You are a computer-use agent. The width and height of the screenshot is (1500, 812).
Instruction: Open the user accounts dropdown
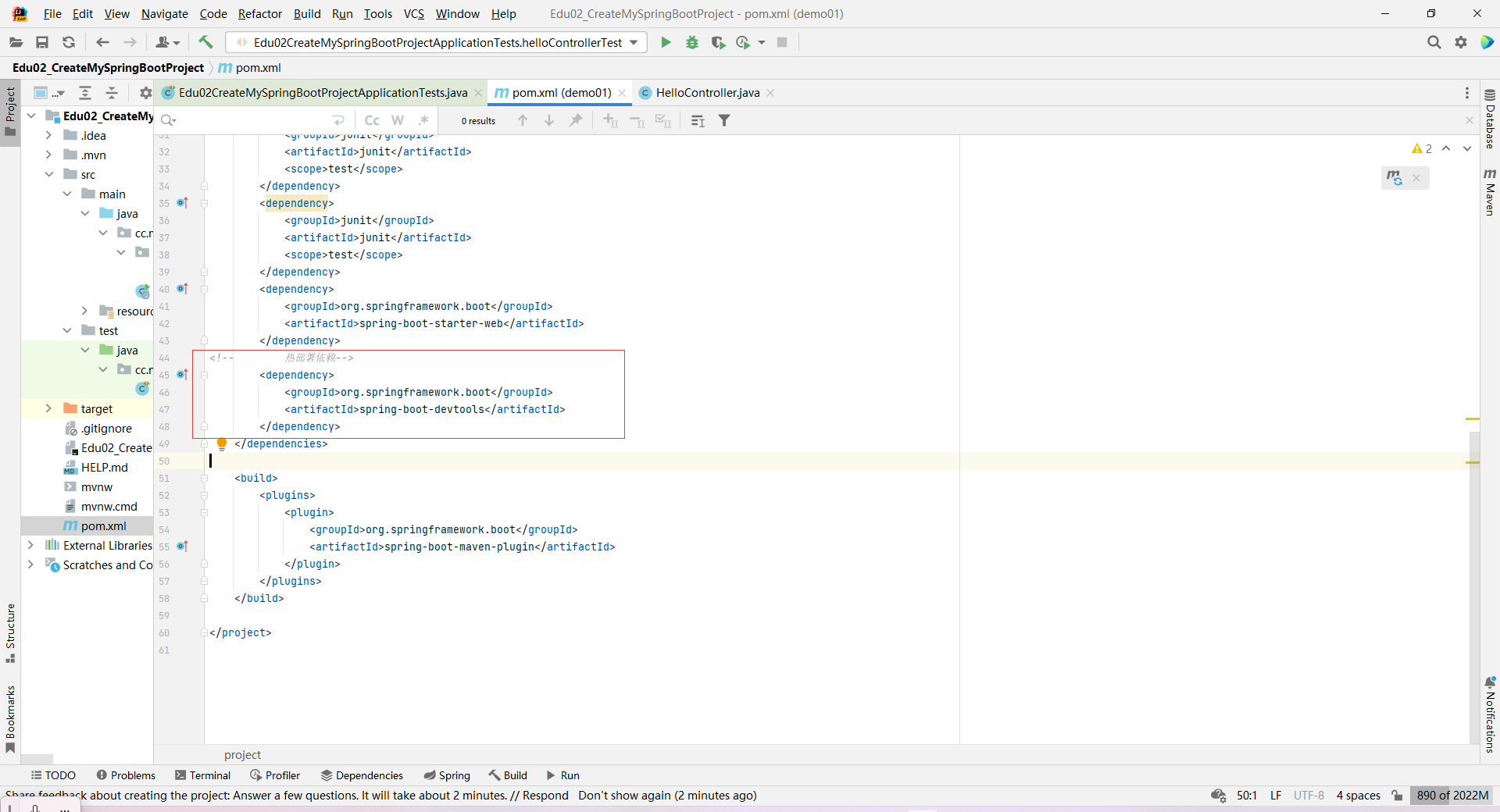pos(167,42)
